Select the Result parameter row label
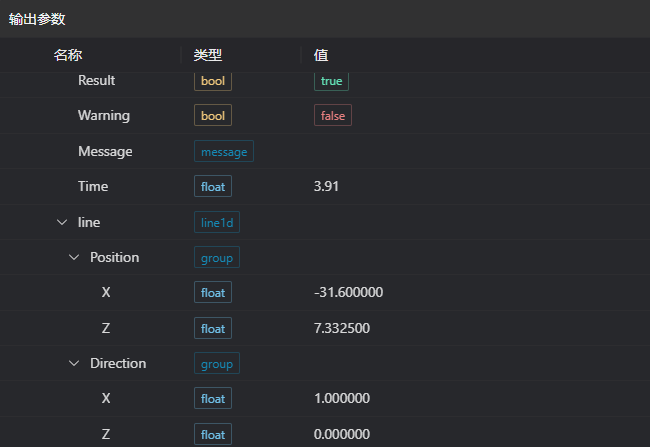 click(x=96, y=80)
